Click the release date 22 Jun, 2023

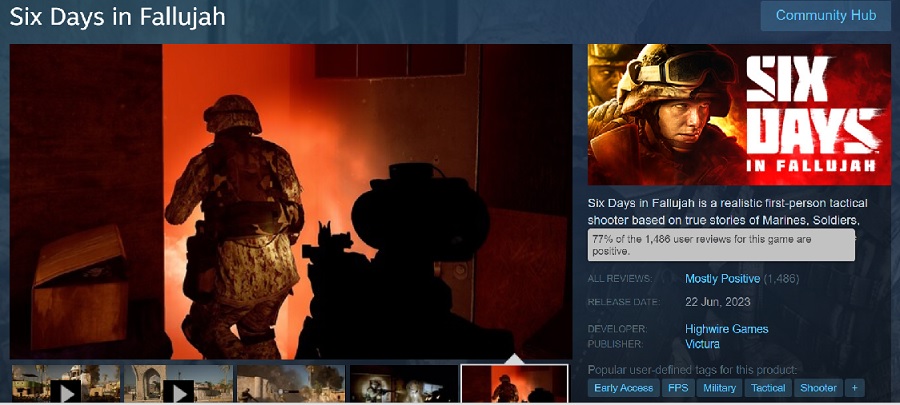[717, 302]
